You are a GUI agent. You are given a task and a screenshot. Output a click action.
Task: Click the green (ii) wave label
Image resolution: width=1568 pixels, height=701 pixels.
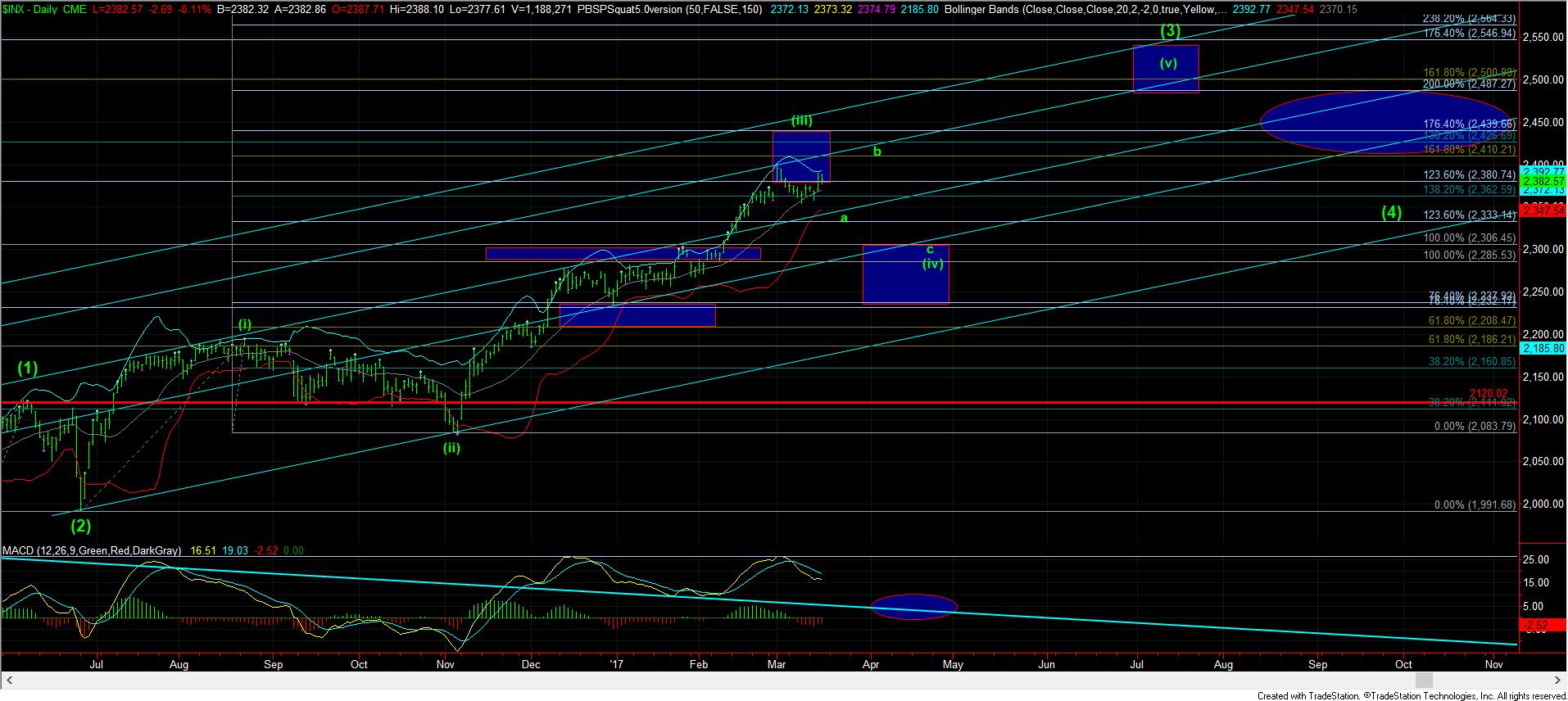click(451, 447)
